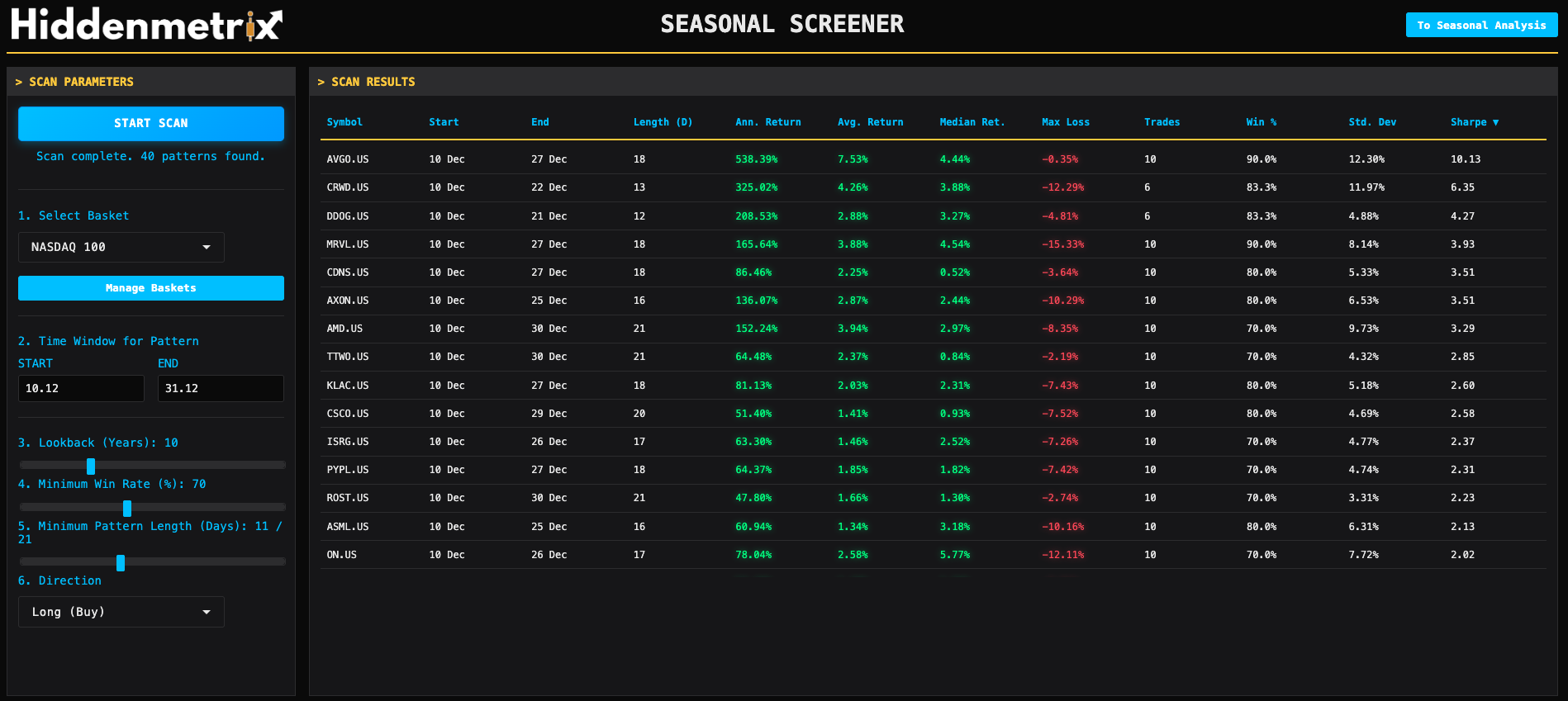
Task: Click the START date field showing 10.12
Action: pos(81,388)
